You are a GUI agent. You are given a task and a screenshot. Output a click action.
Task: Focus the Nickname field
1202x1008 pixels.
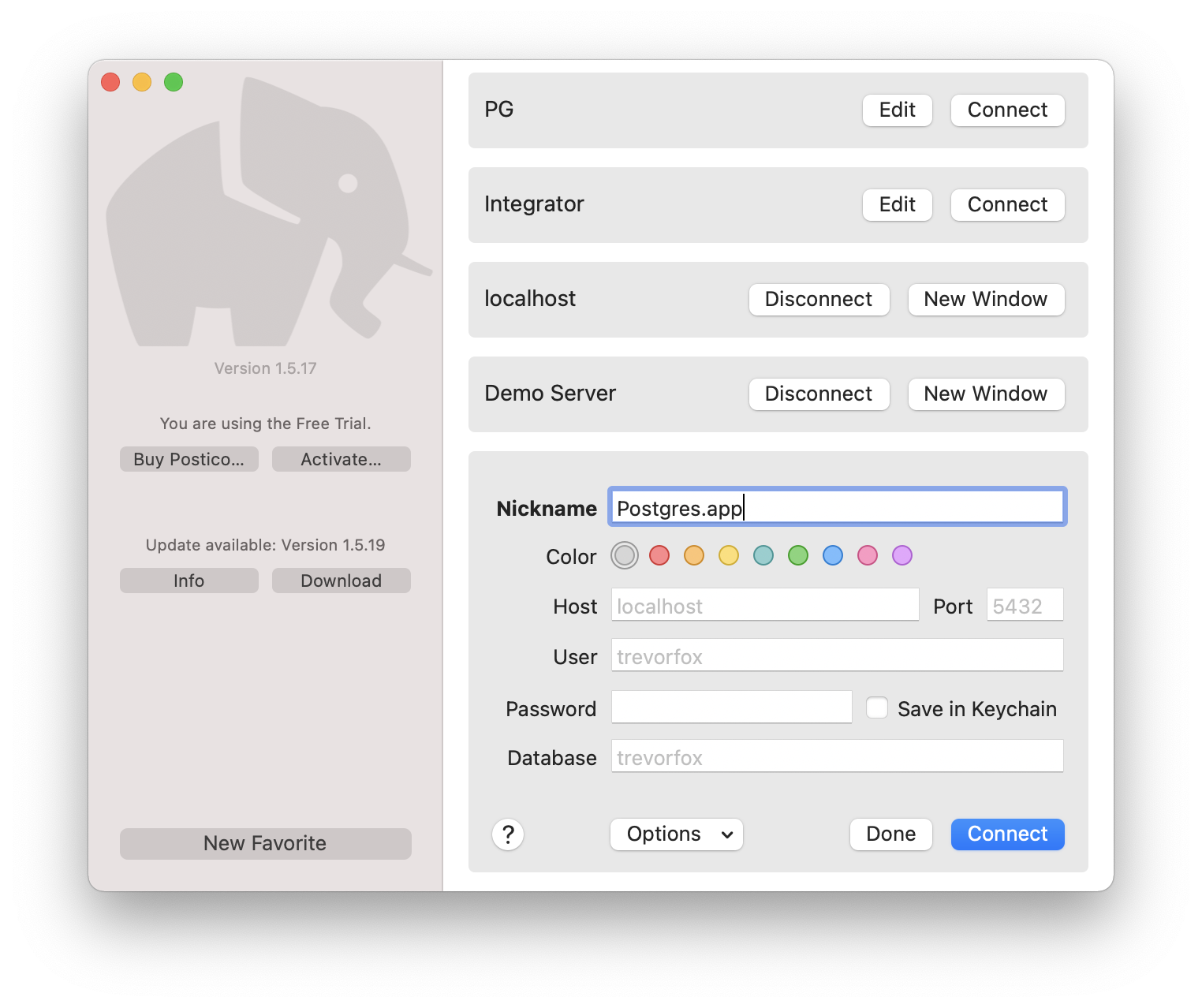pos(838,507)
